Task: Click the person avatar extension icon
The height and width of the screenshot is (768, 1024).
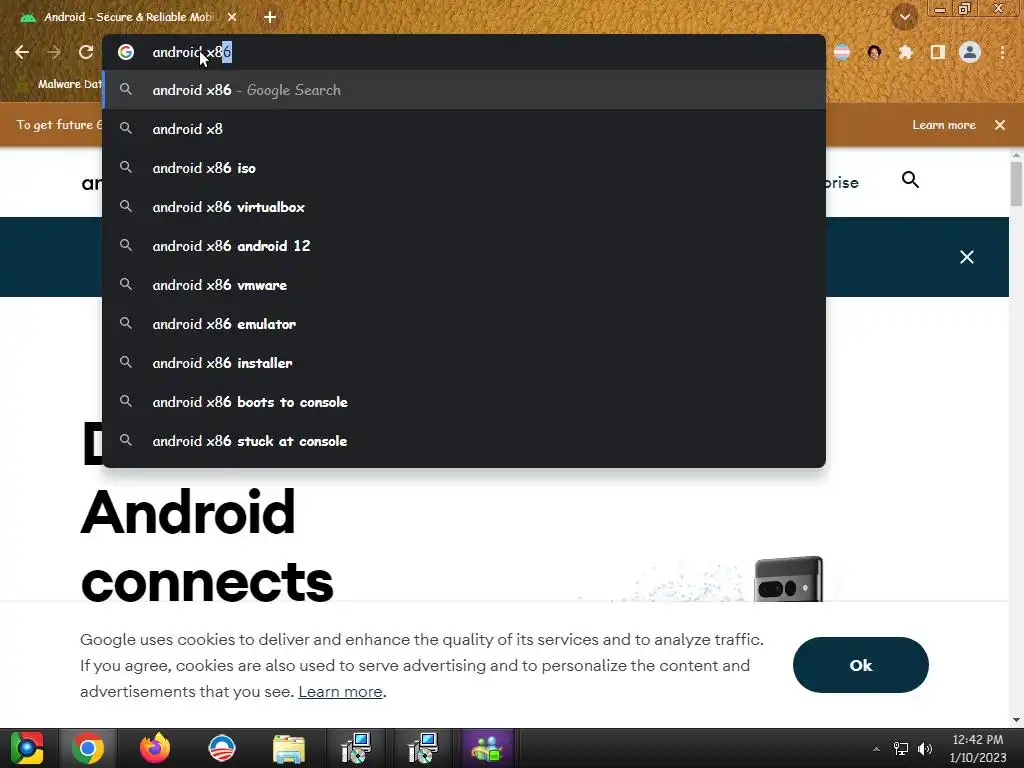Action: pos(874,52)
